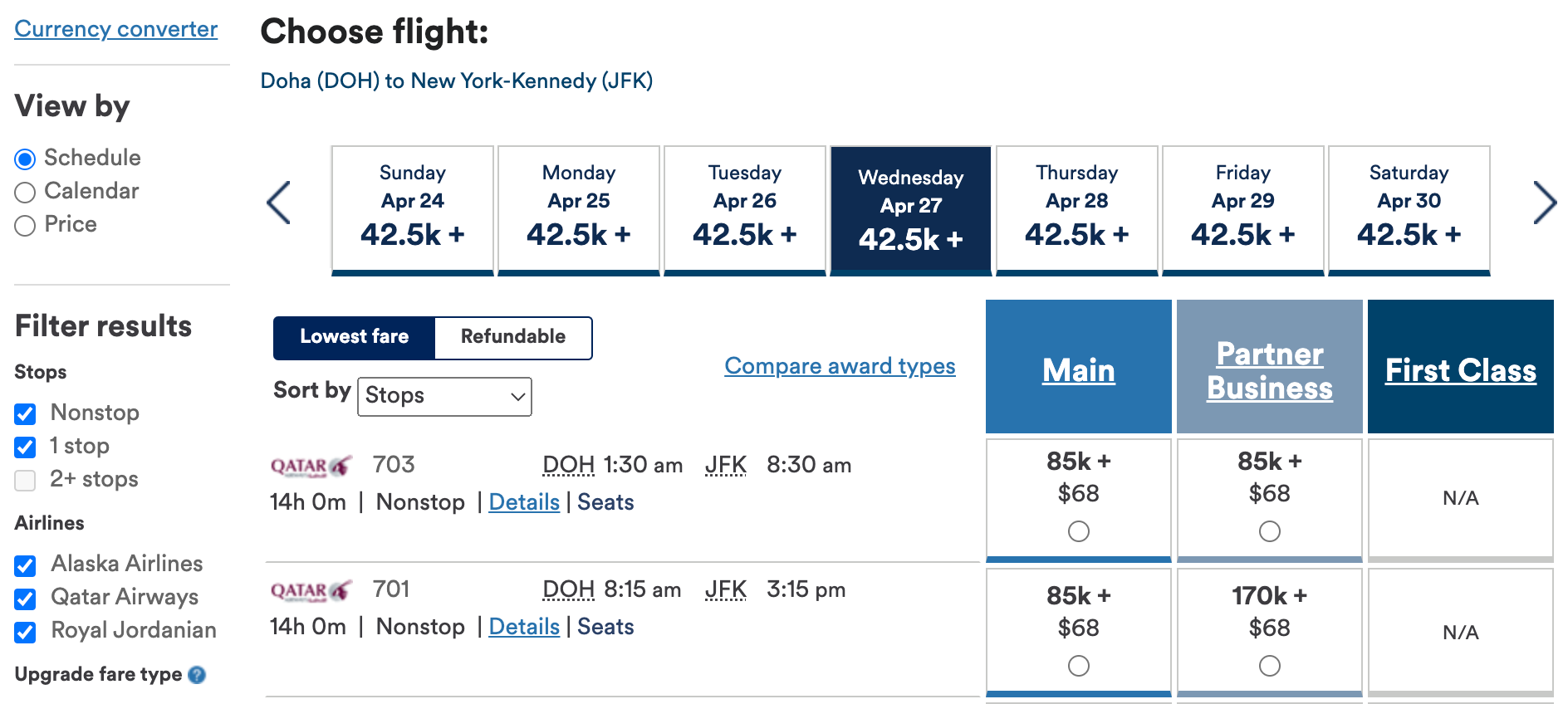Image resolution: width=1568 pixels, height=704 pixels.
Task: Select the 85k Main fare for flight 703
Action: (x=1077, y=530)
